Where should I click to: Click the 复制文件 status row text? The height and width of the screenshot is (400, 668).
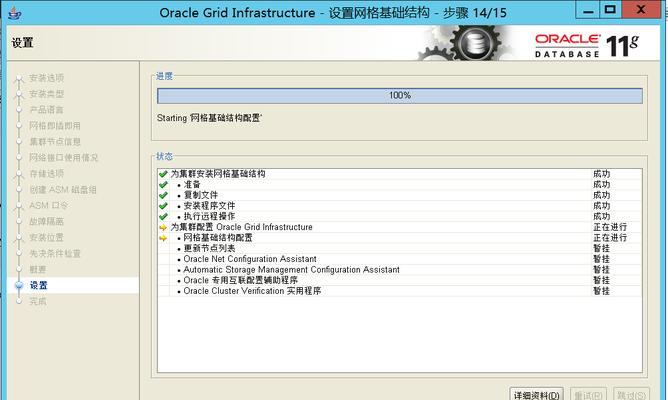coord(201,195)
